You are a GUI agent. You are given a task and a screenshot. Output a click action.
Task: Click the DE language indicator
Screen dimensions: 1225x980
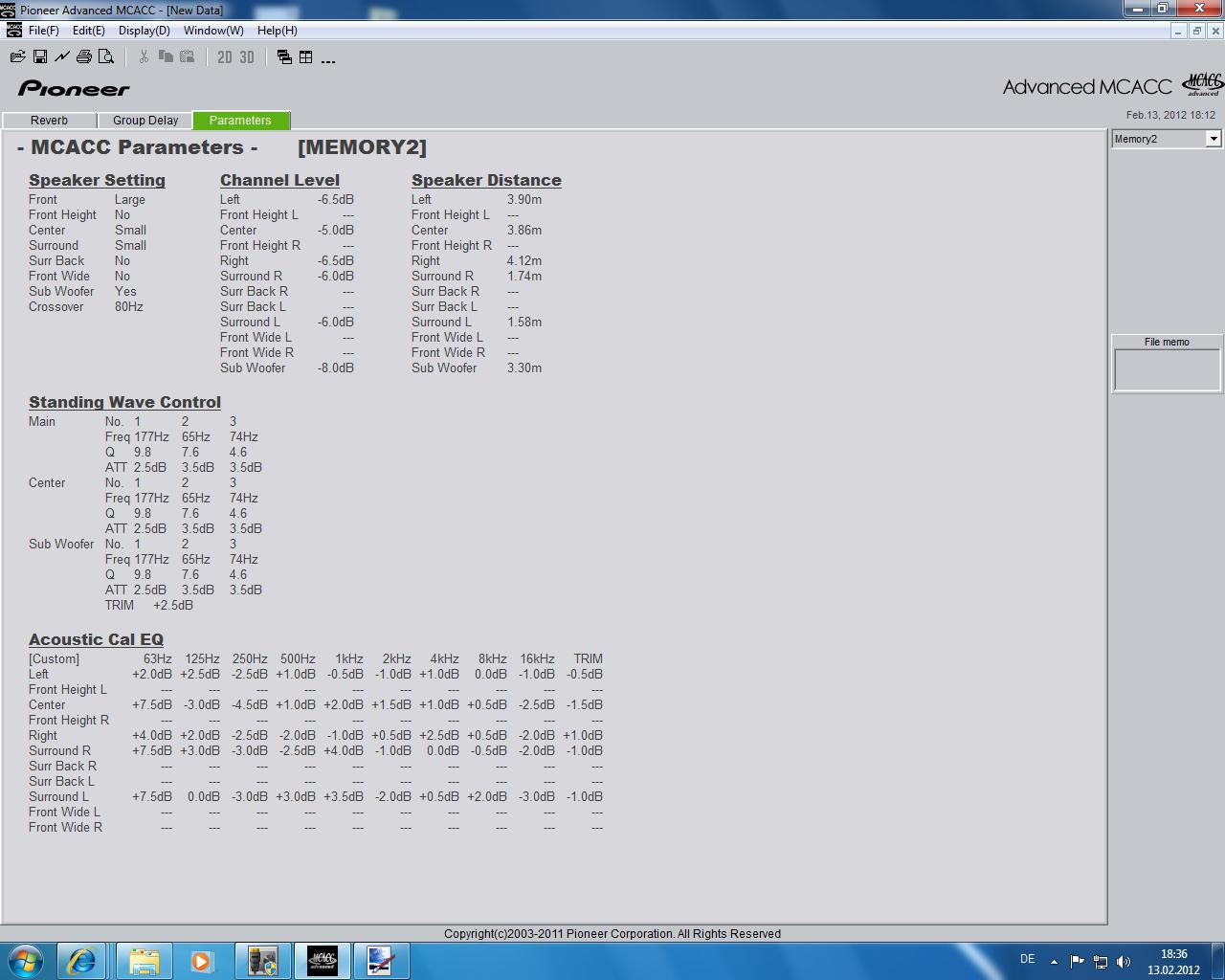pyautogui.click(x=1027, y=959)
